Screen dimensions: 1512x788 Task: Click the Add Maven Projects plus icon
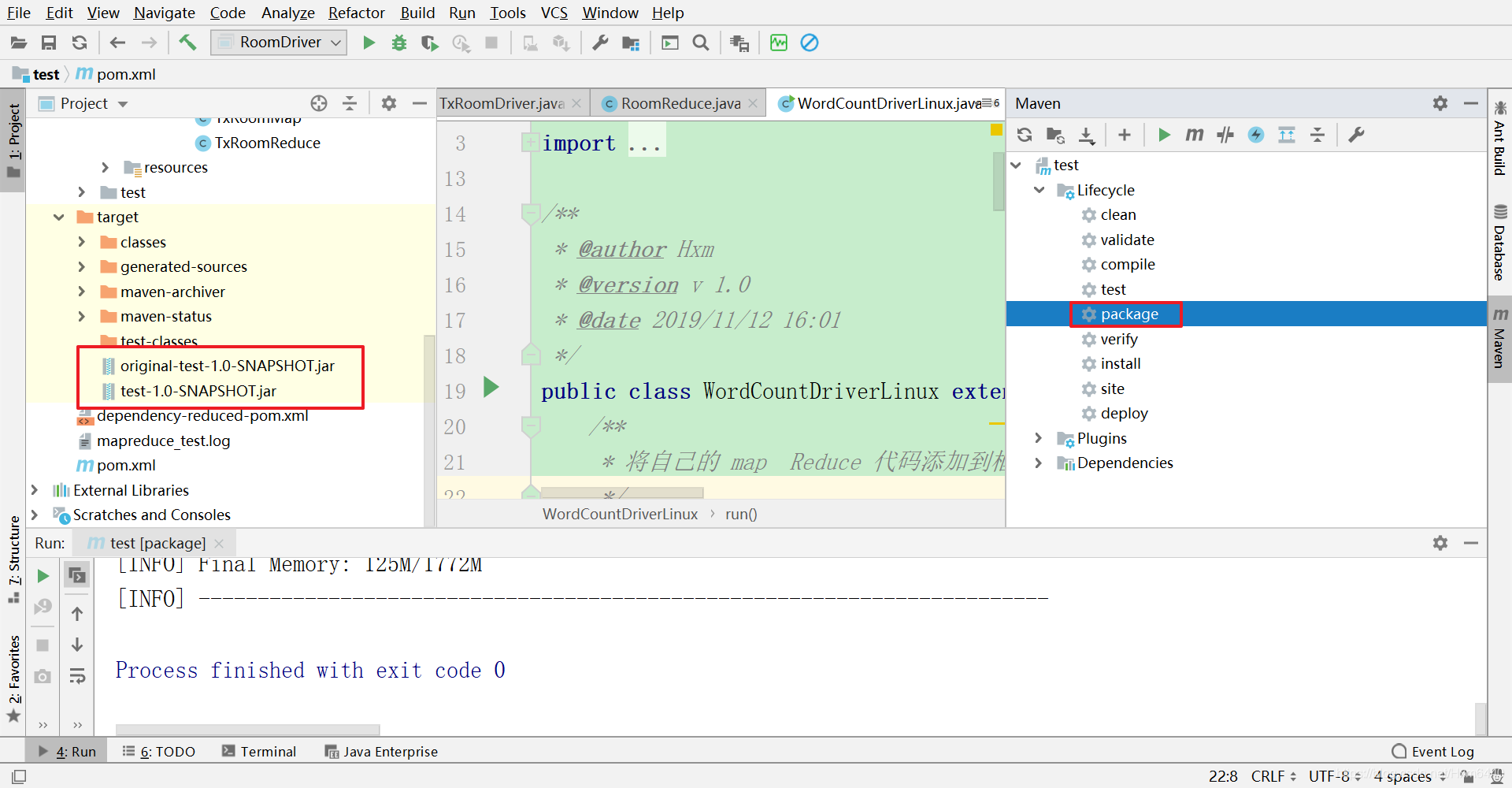click(x=1125, y=135)
